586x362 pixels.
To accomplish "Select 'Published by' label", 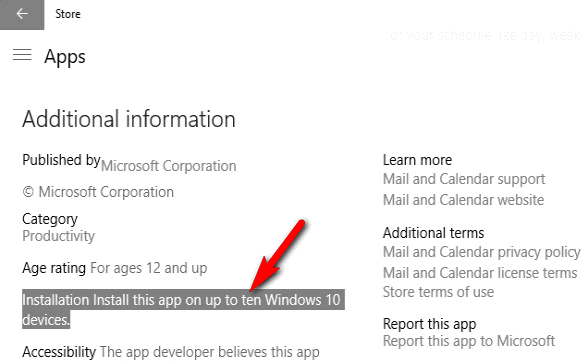I will point(61,160).
